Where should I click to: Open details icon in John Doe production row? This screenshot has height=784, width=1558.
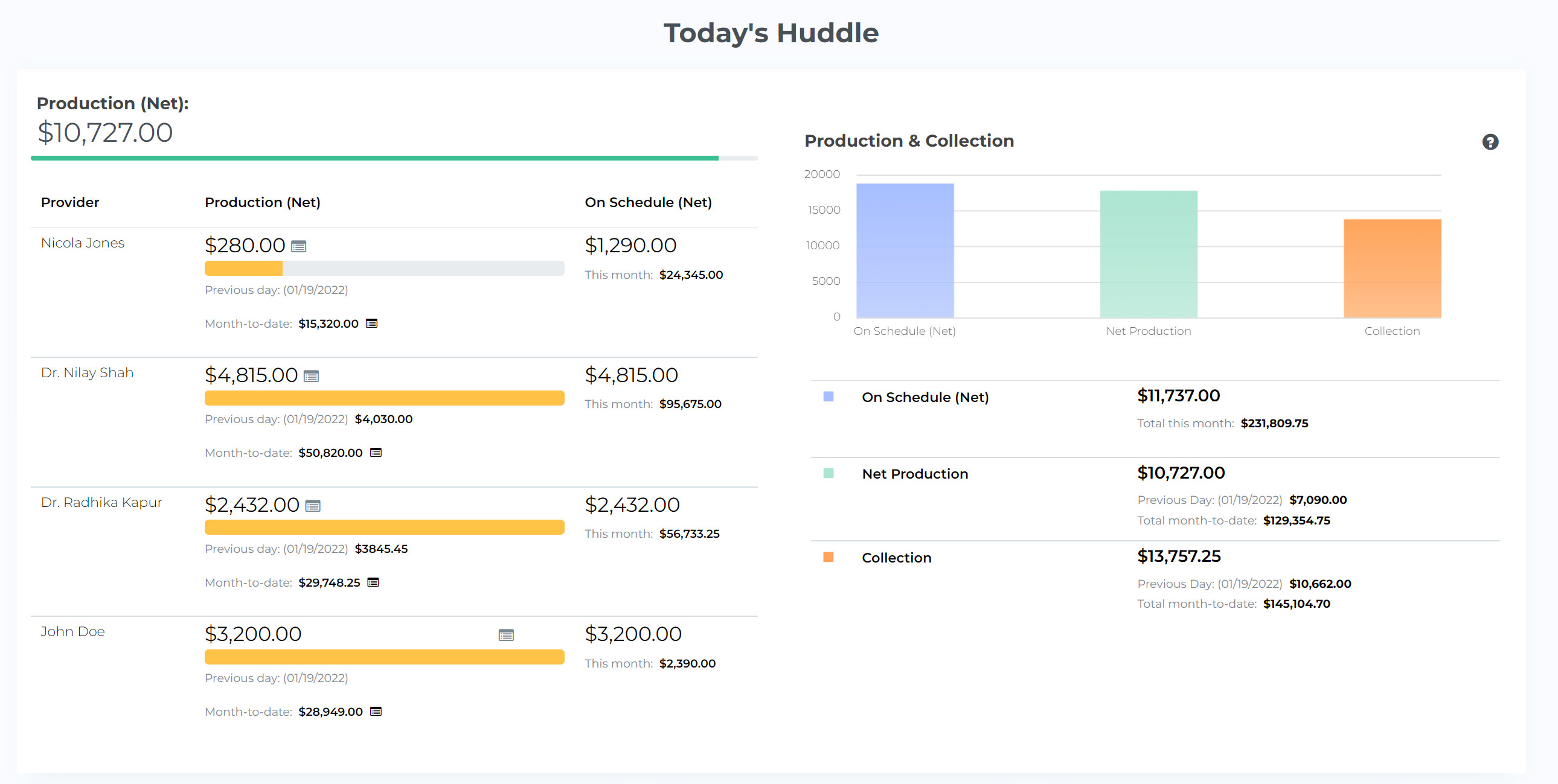point(505,635)
